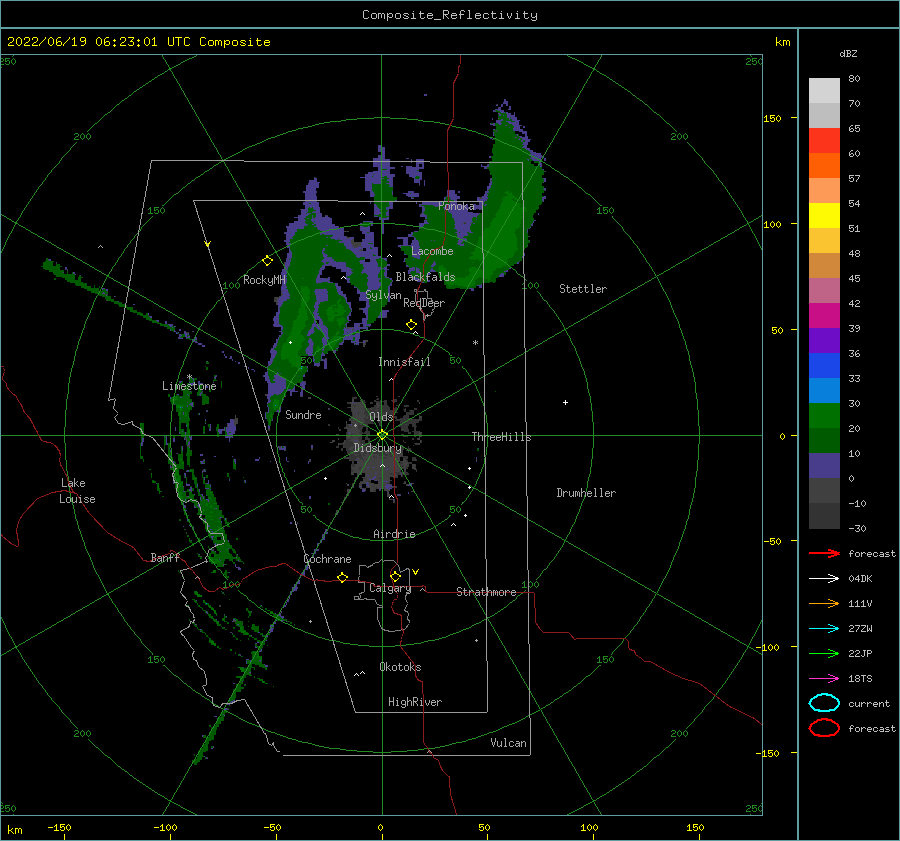Select the magenta 39-42 dBZ color swatch

coord(824,316)
